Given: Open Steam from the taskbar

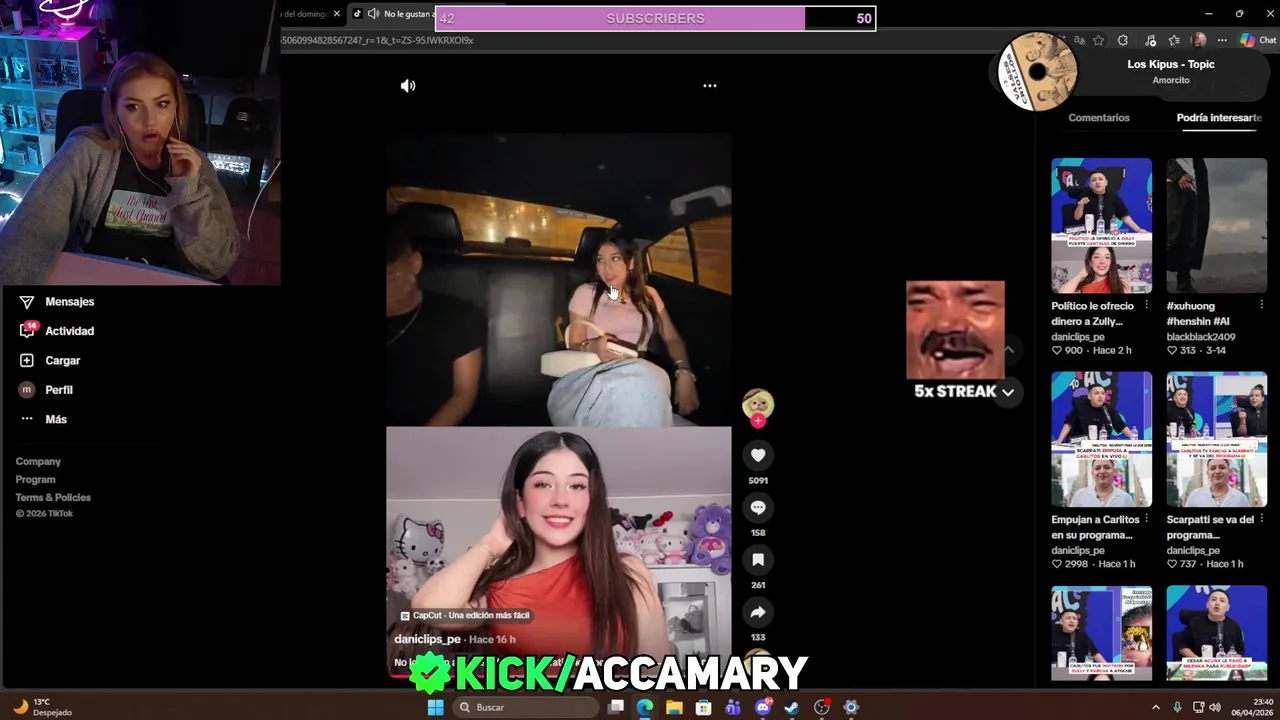Looking at the screenshot, I should pyautogui.click(x=792, y=707).
